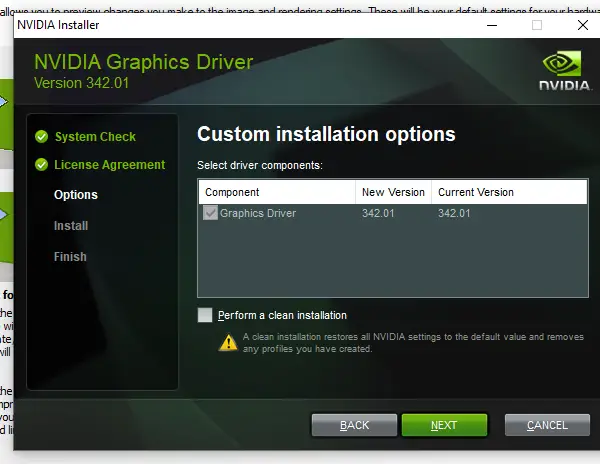The height and width of the screenshot is (464, 600).
Task: Select the Finish step
Action: click(x=70, y=256)
